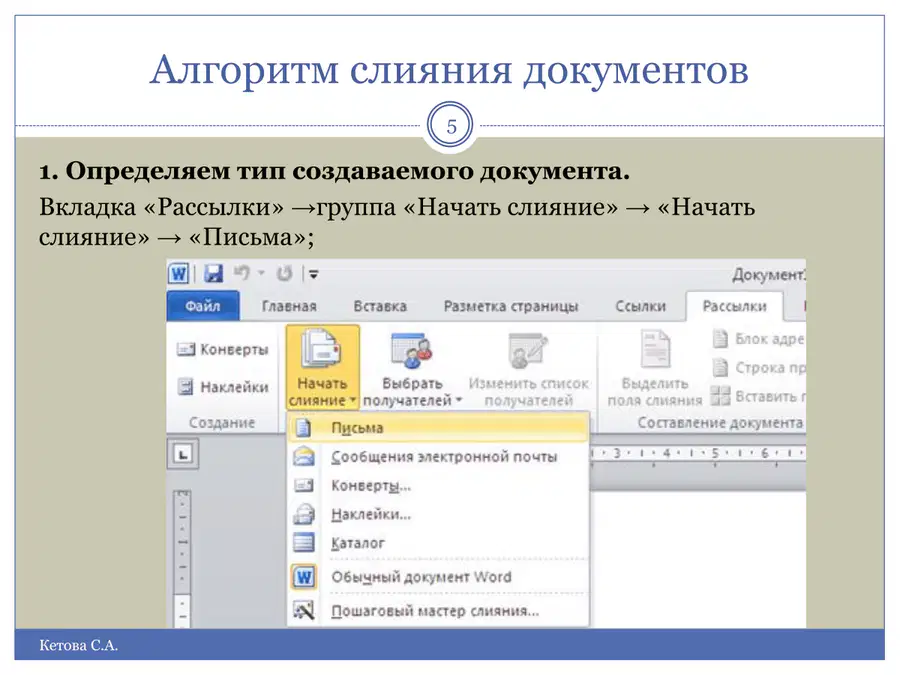
Task: Open the Customize Quick Access Toolbar arrow
Action: pyautogui.click(x=313, y=274)
